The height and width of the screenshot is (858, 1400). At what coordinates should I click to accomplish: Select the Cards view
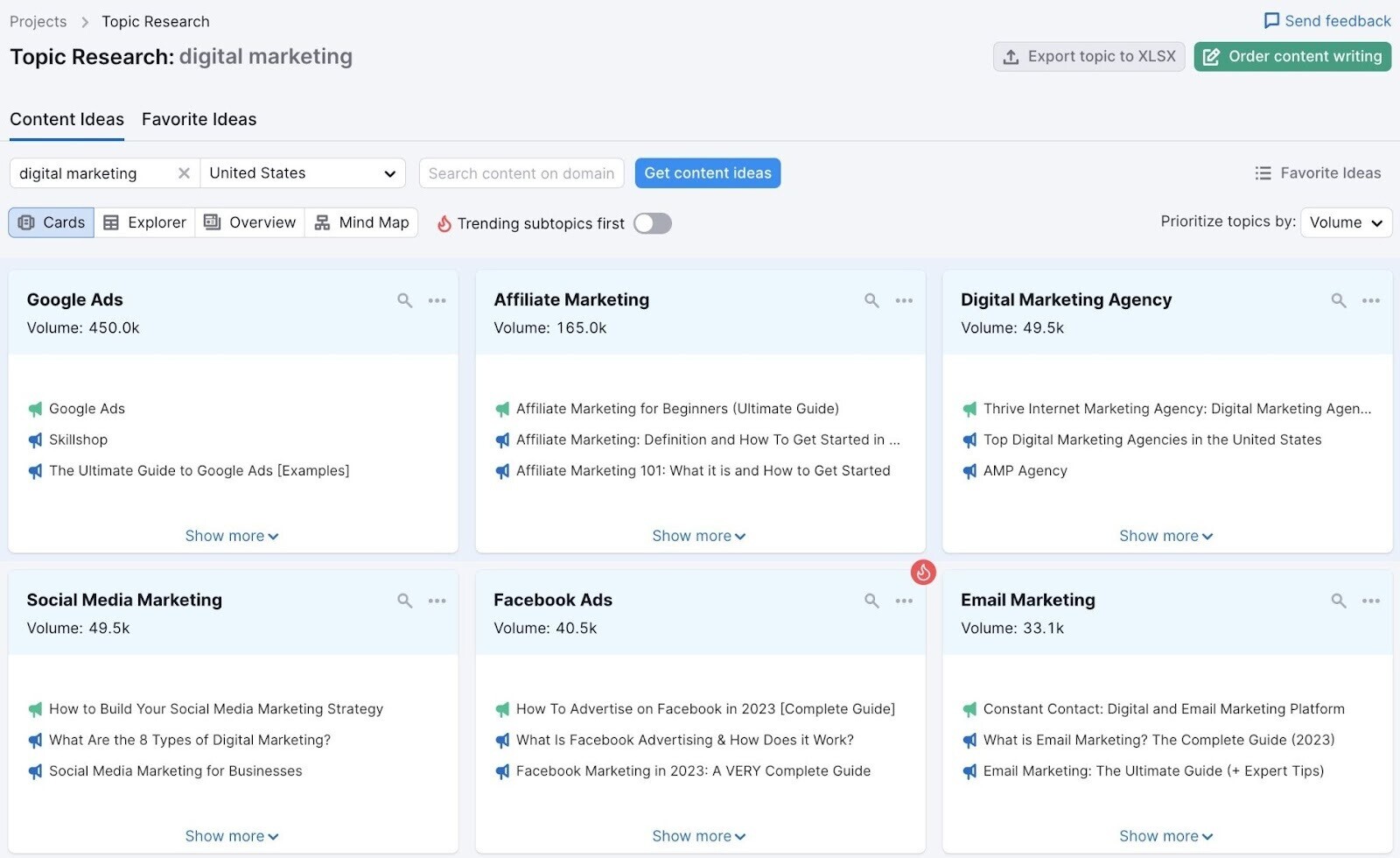(x=50, y=222)
